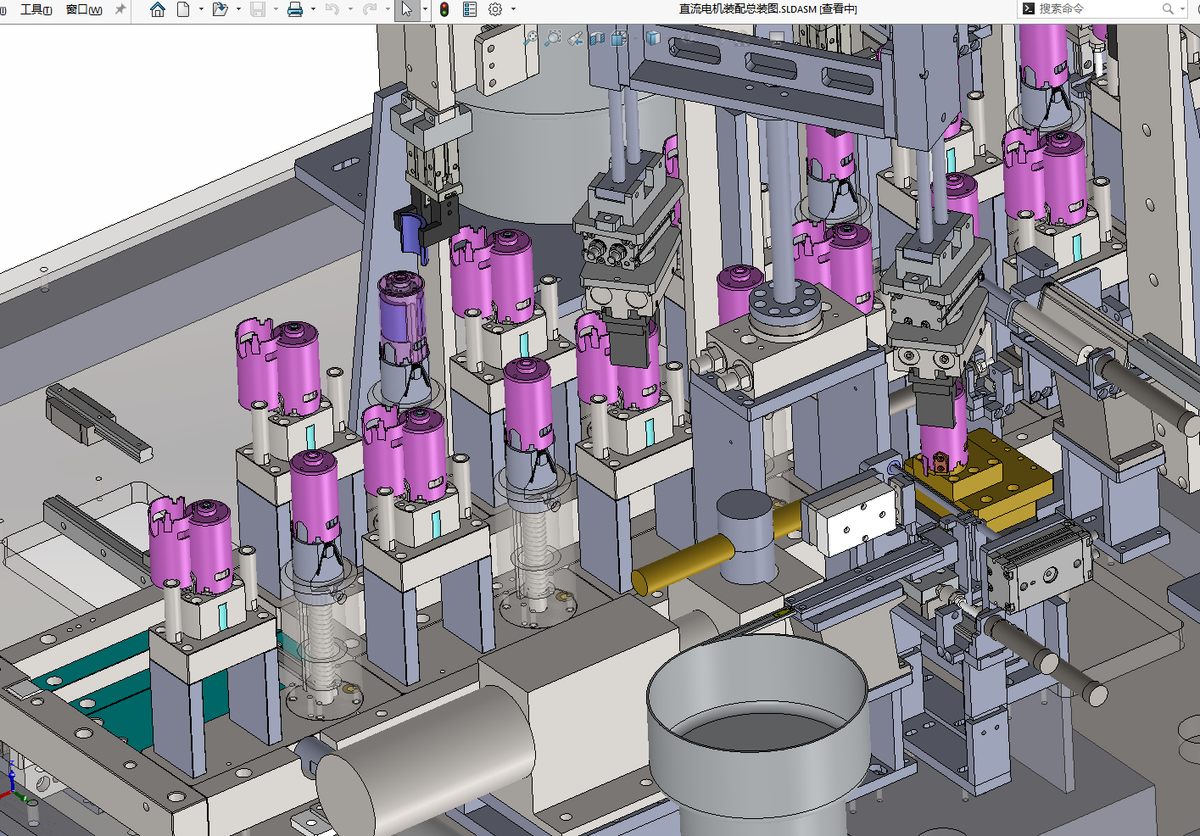Activate the Section View icon
The height and width of the screenshot is (836, 1200).
click(597, 38)
